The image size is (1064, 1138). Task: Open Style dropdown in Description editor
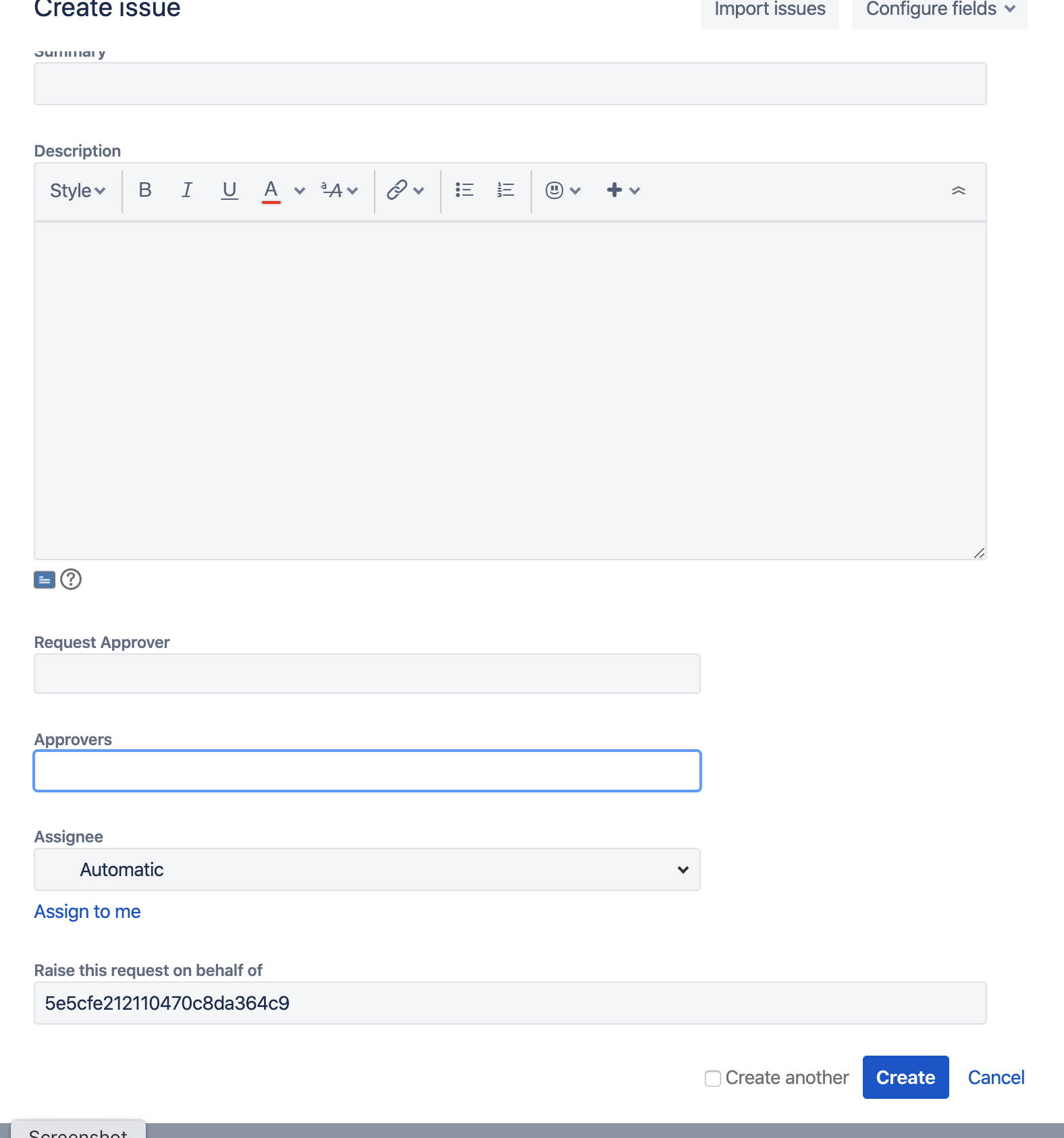coord(78,191)
